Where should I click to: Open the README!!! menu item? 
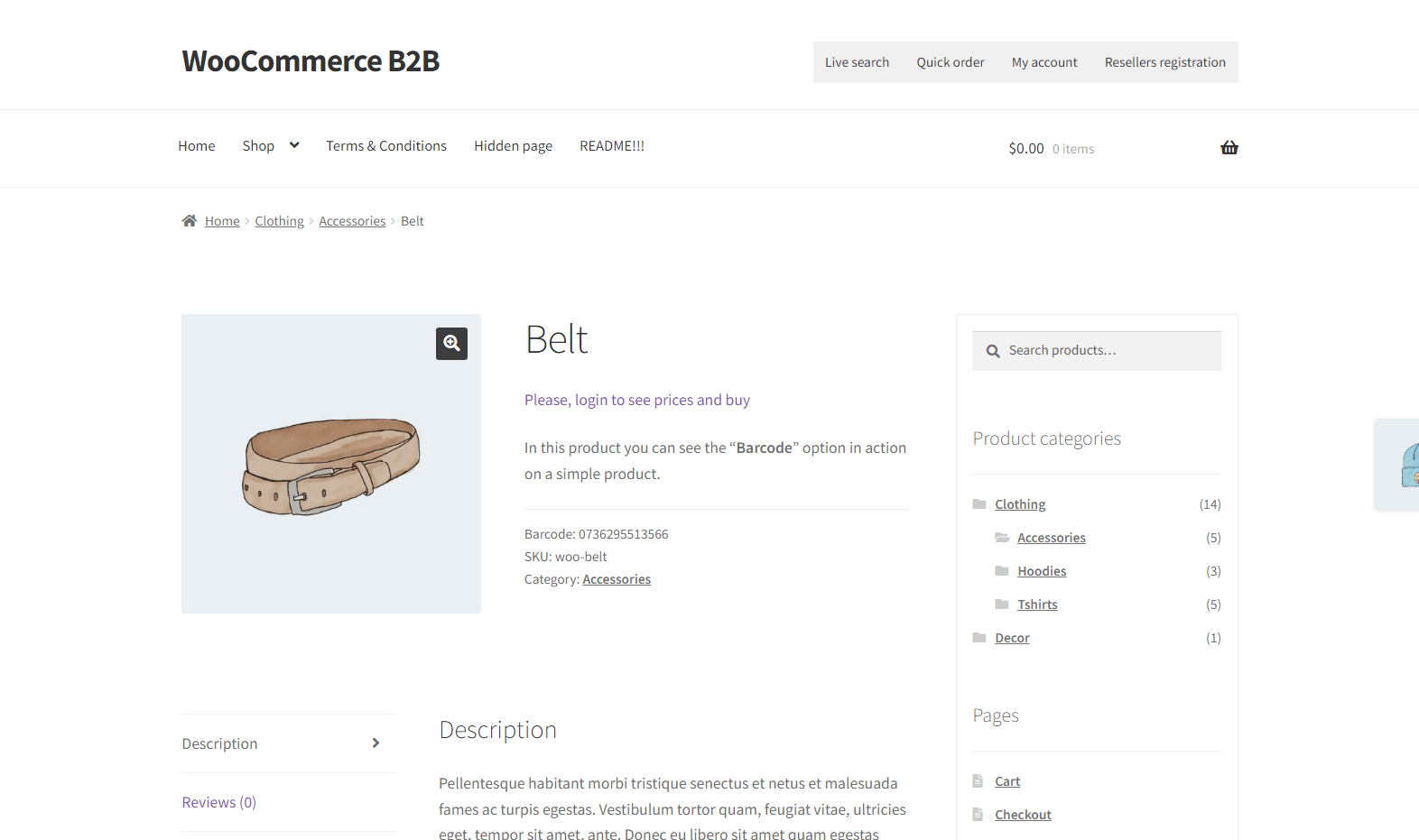612,146
